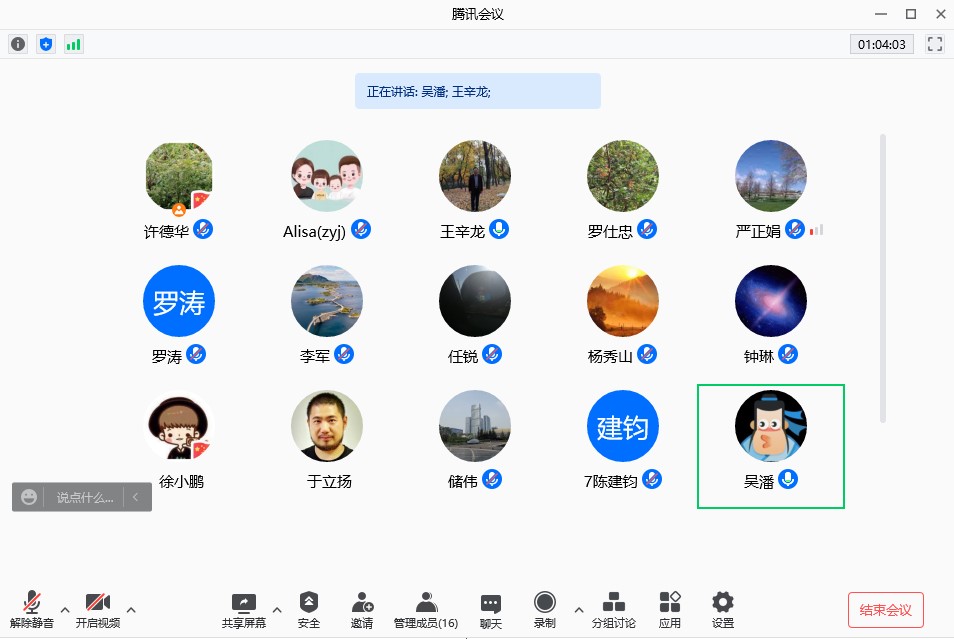
Task: Open 分组讨论 breakout rooms
Action: pos(613,609)
